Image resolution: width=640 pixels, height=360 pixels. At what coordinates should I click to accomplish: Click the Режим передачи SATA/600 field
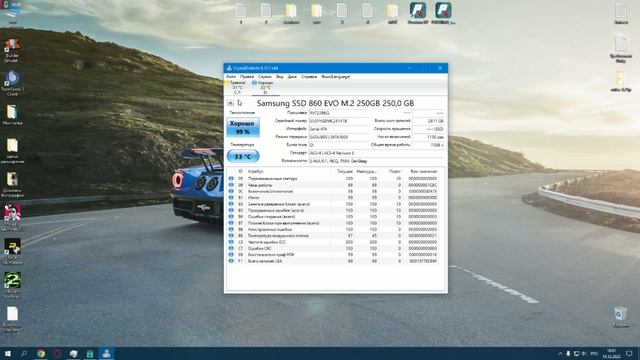[339, 137]
